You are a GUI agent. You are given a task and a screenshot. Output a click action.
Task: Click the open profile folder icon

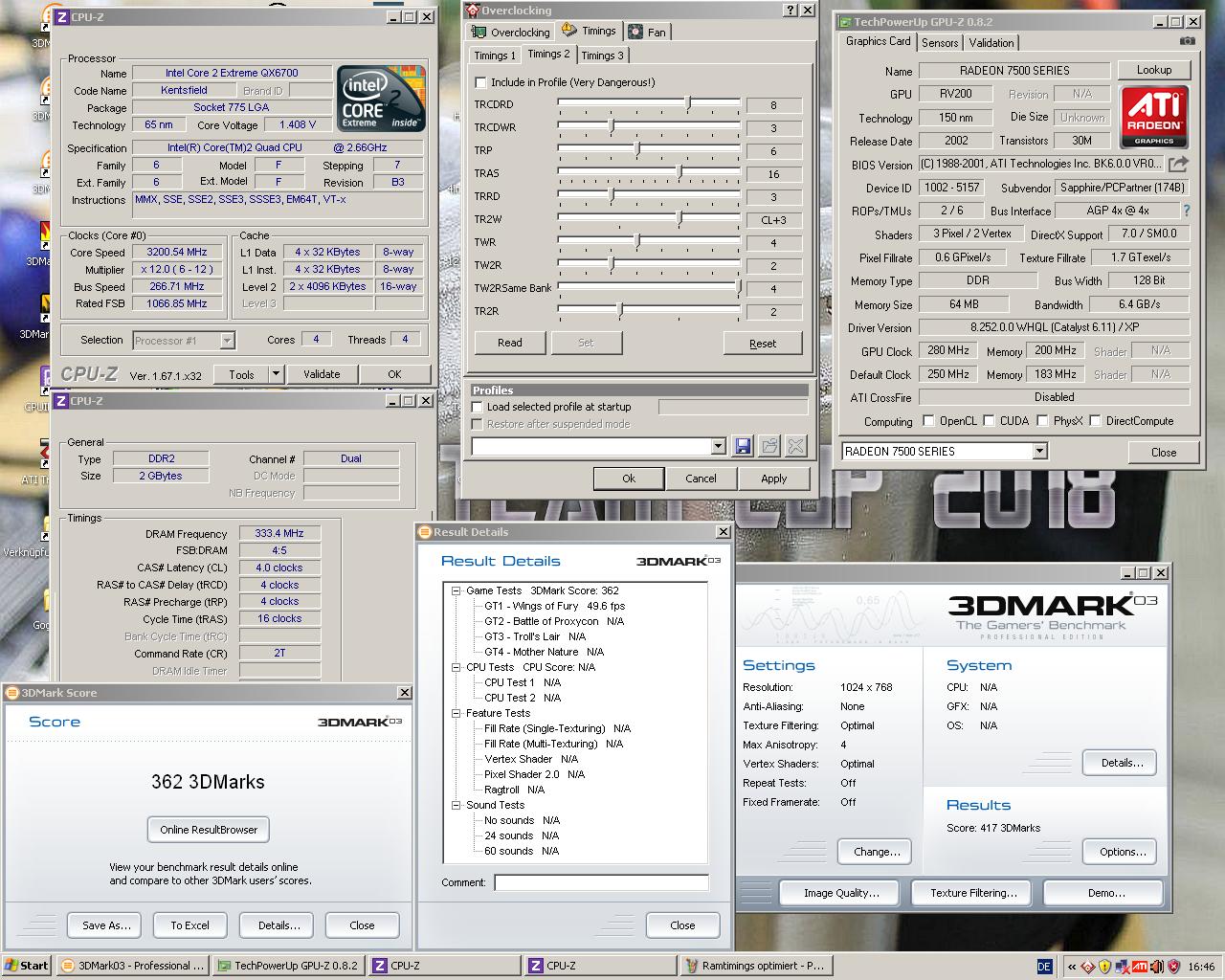click(x=769, y=446)
